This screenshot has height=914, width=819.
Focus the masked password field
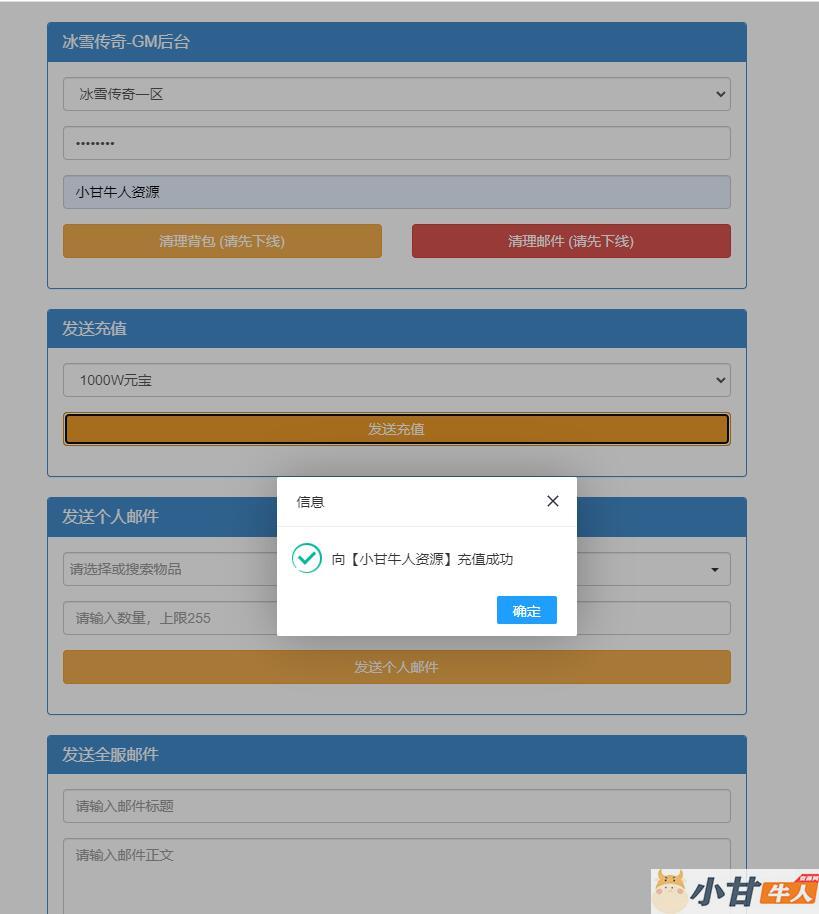click(x=396, y=143)
